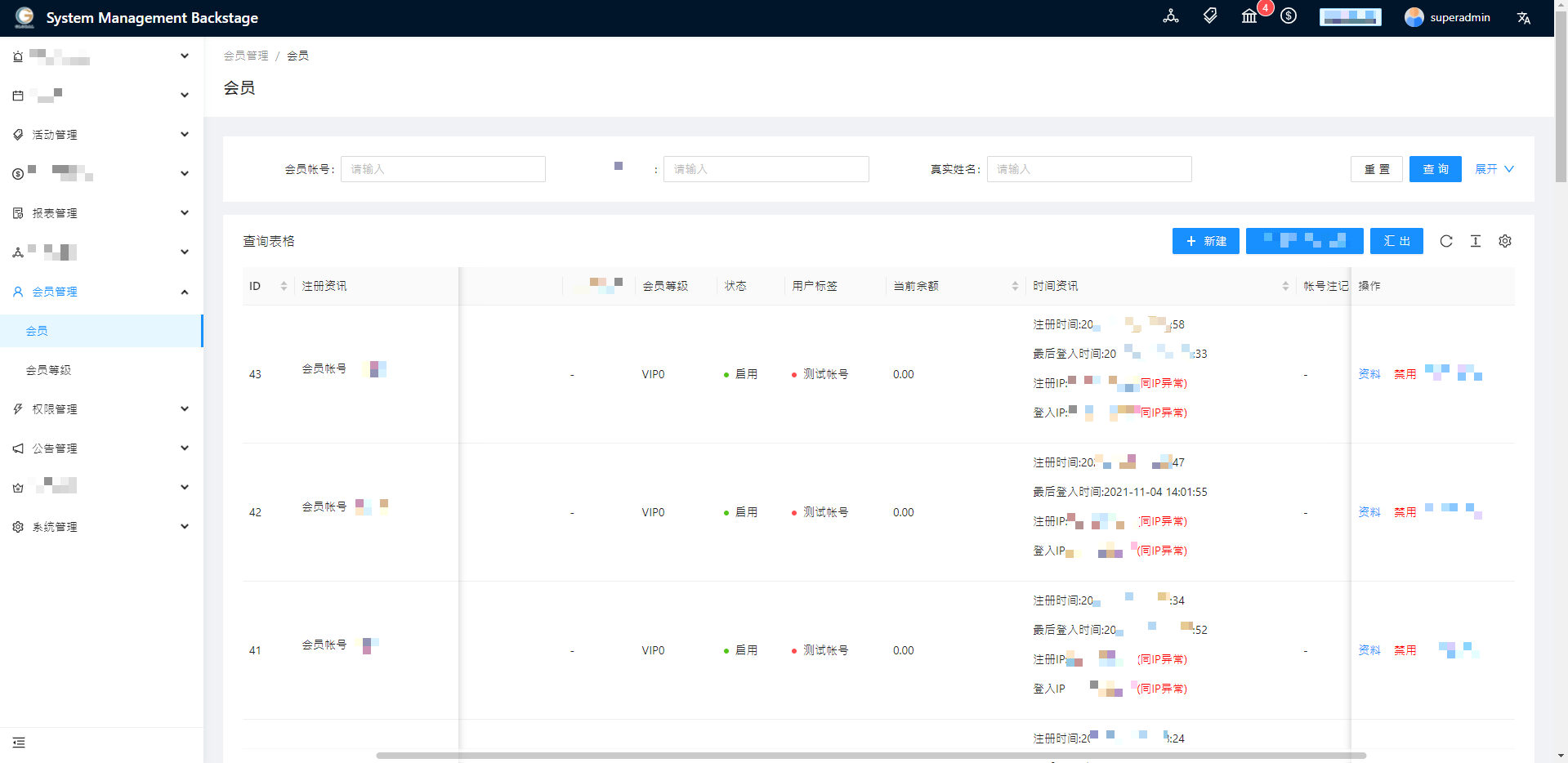Expand 活动管理 sidebar menu
The image size is (1568, 763).
(x=101, y=135)
